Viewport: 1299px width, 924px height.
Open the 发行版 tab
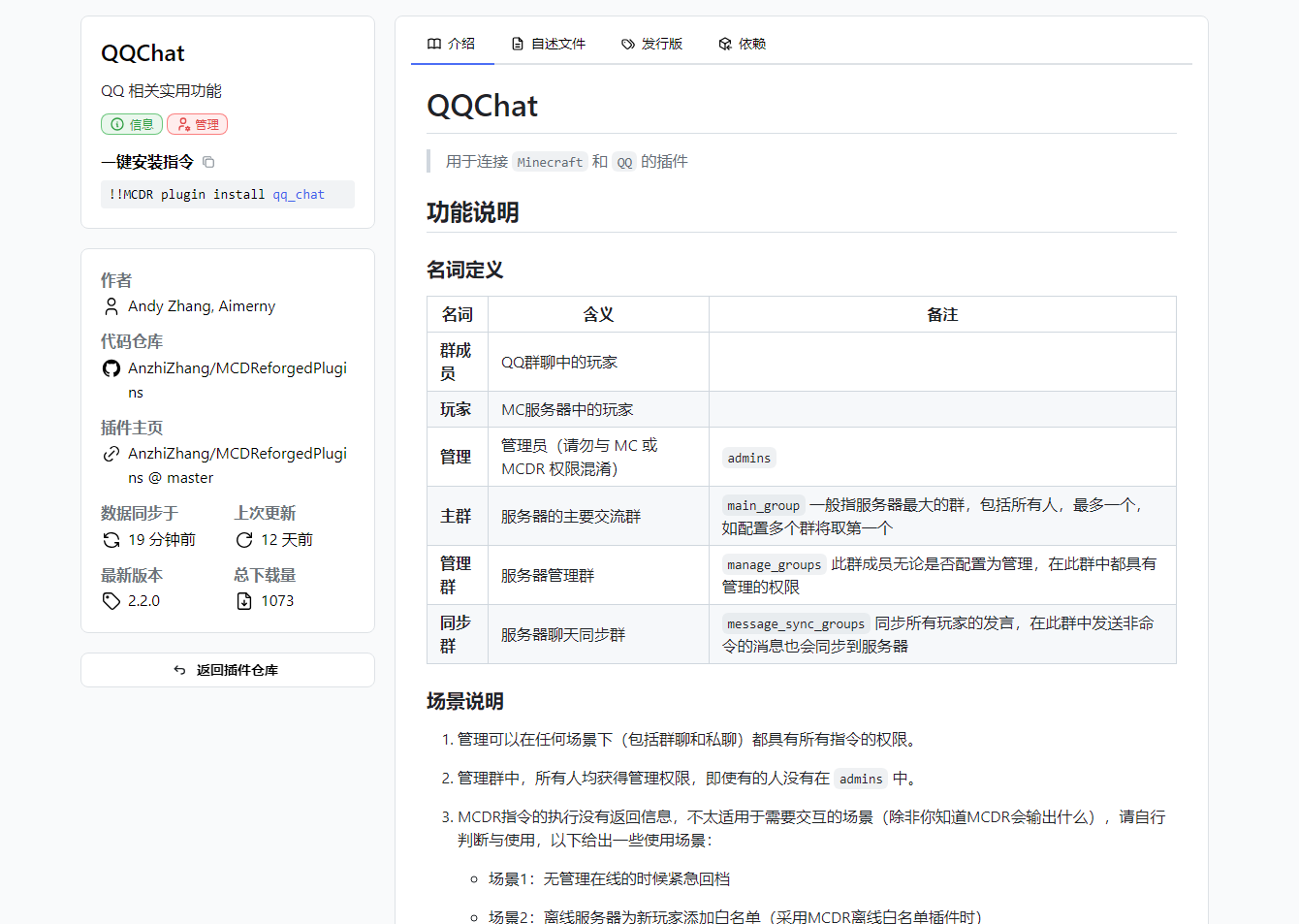(x=652, y=44)
